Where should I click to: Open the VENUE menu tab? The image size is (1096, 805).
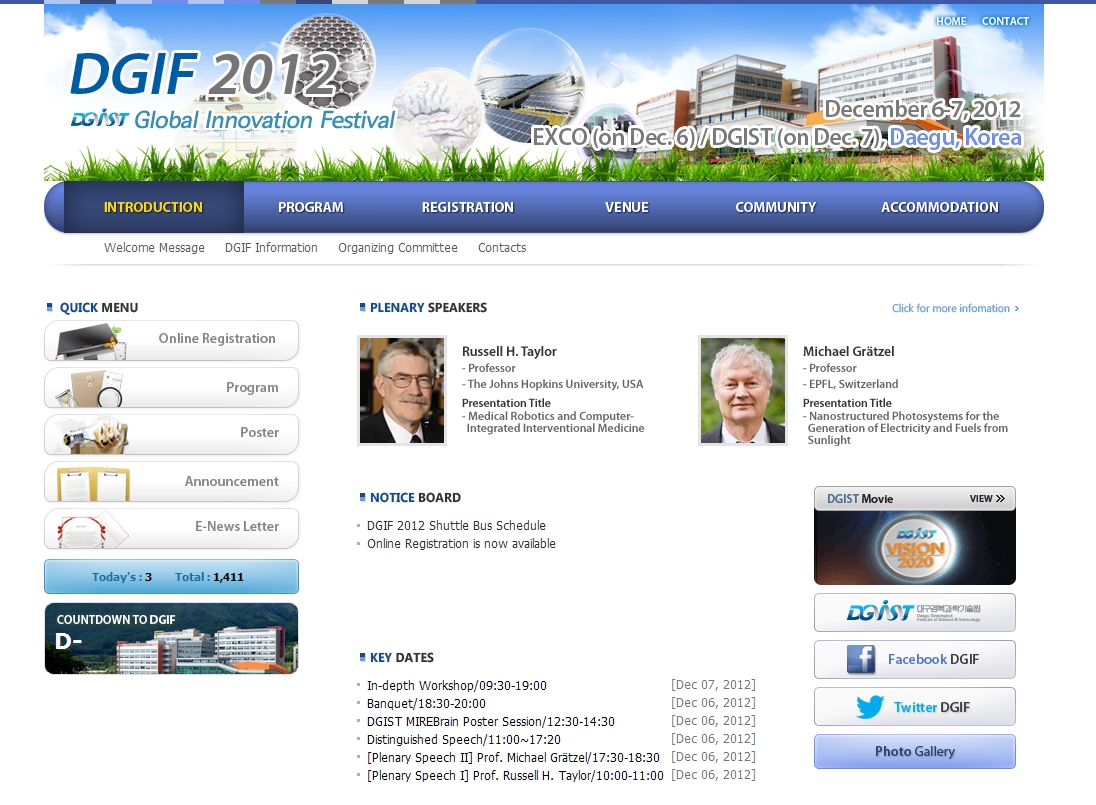tap(626, 207)
